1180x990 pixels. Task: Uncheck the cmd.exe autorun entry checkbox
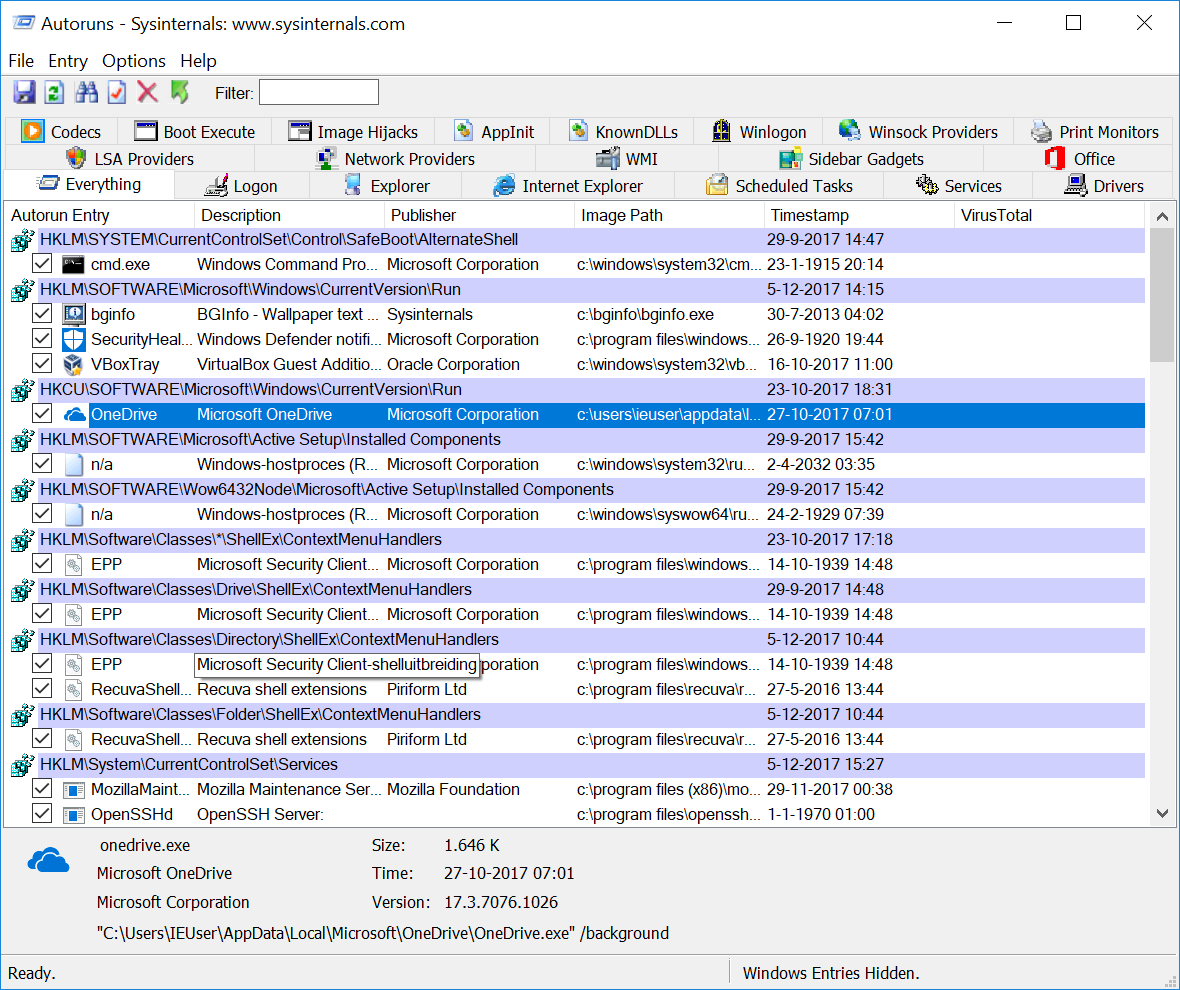tap(42, 264)
